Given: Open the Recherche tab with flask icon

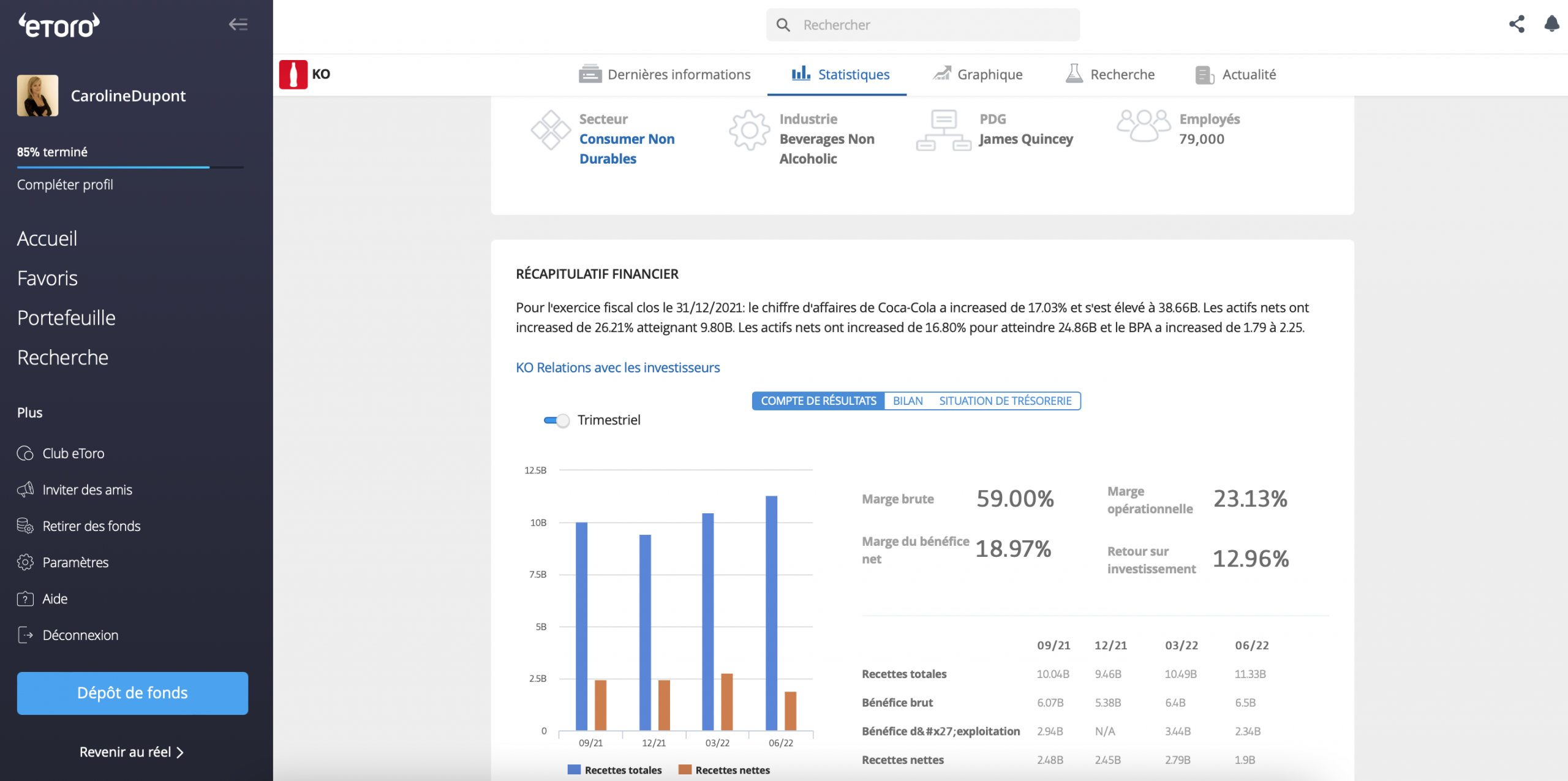Looking at the screenshot, I should click(x=1110, y=75).
